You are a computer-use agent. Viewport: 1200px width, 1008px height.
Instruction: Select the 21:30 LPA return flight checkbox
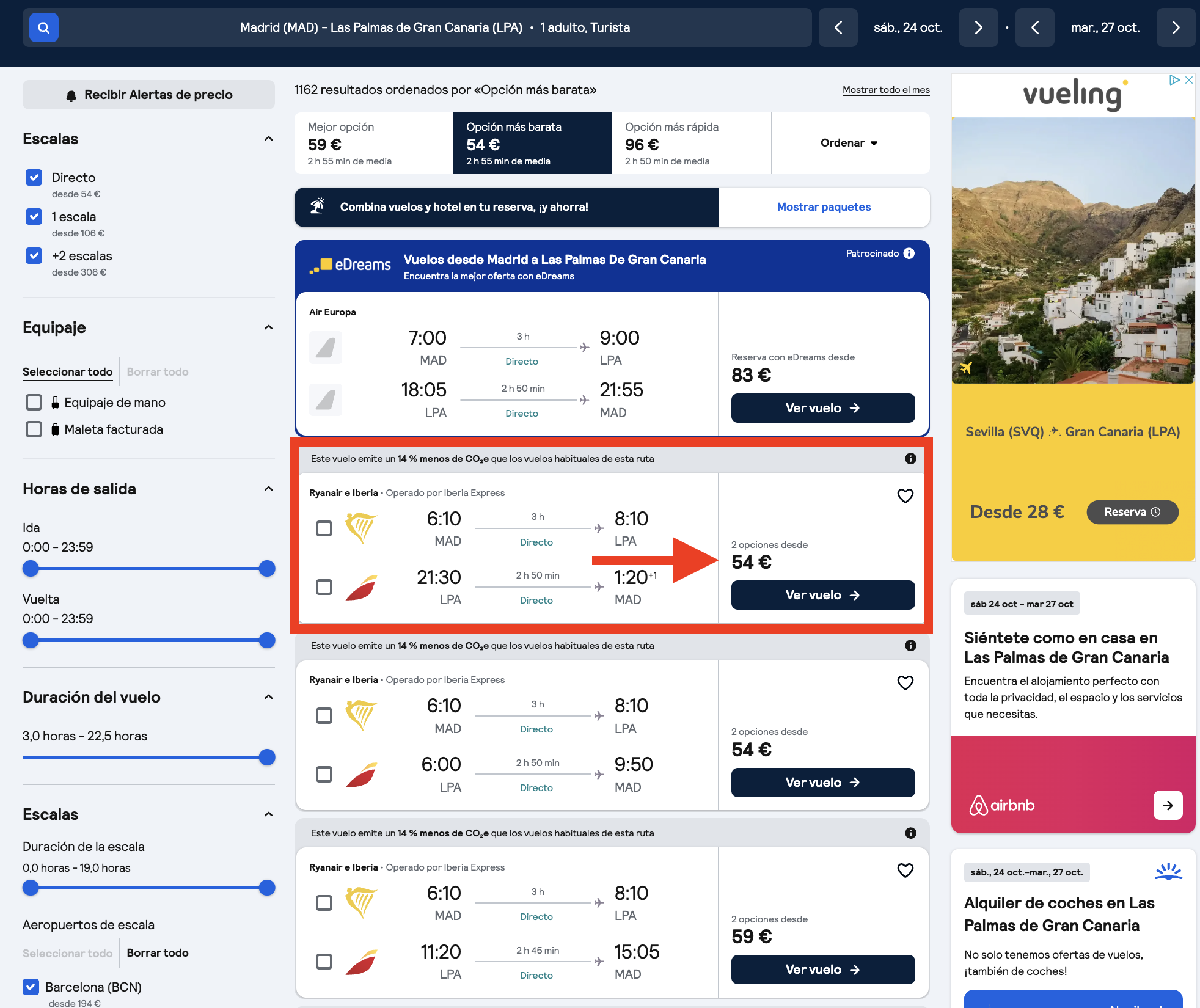tap(324, 587)
